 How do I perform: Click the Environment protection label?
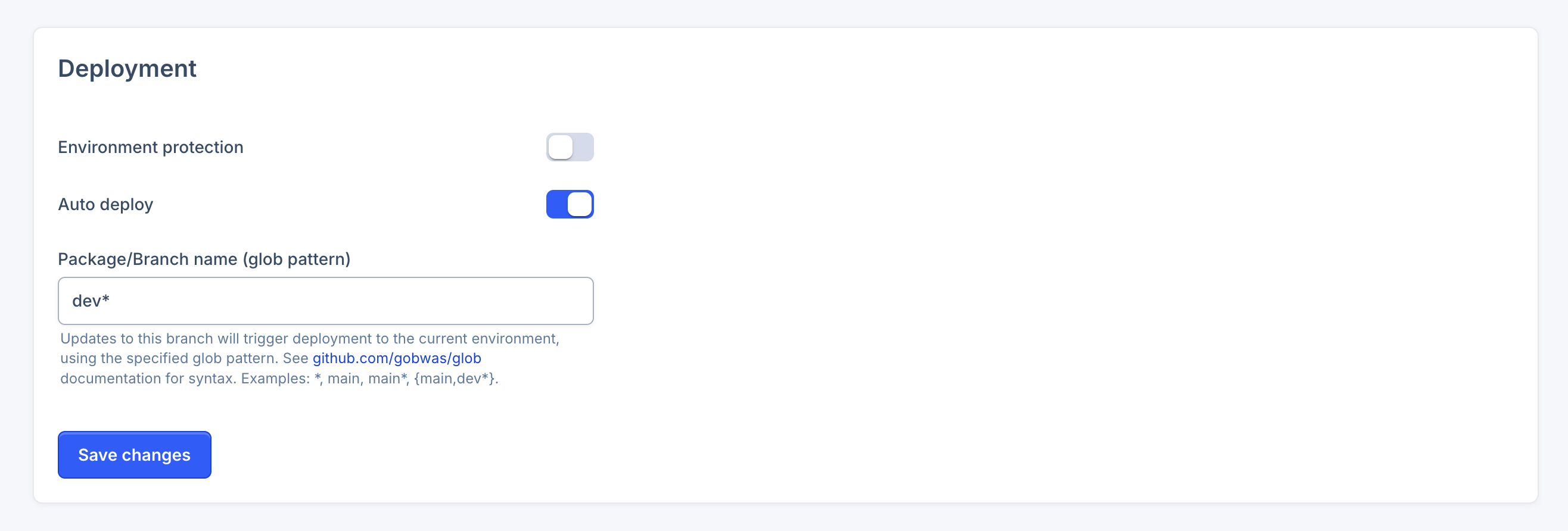click(x=150, y=147)
